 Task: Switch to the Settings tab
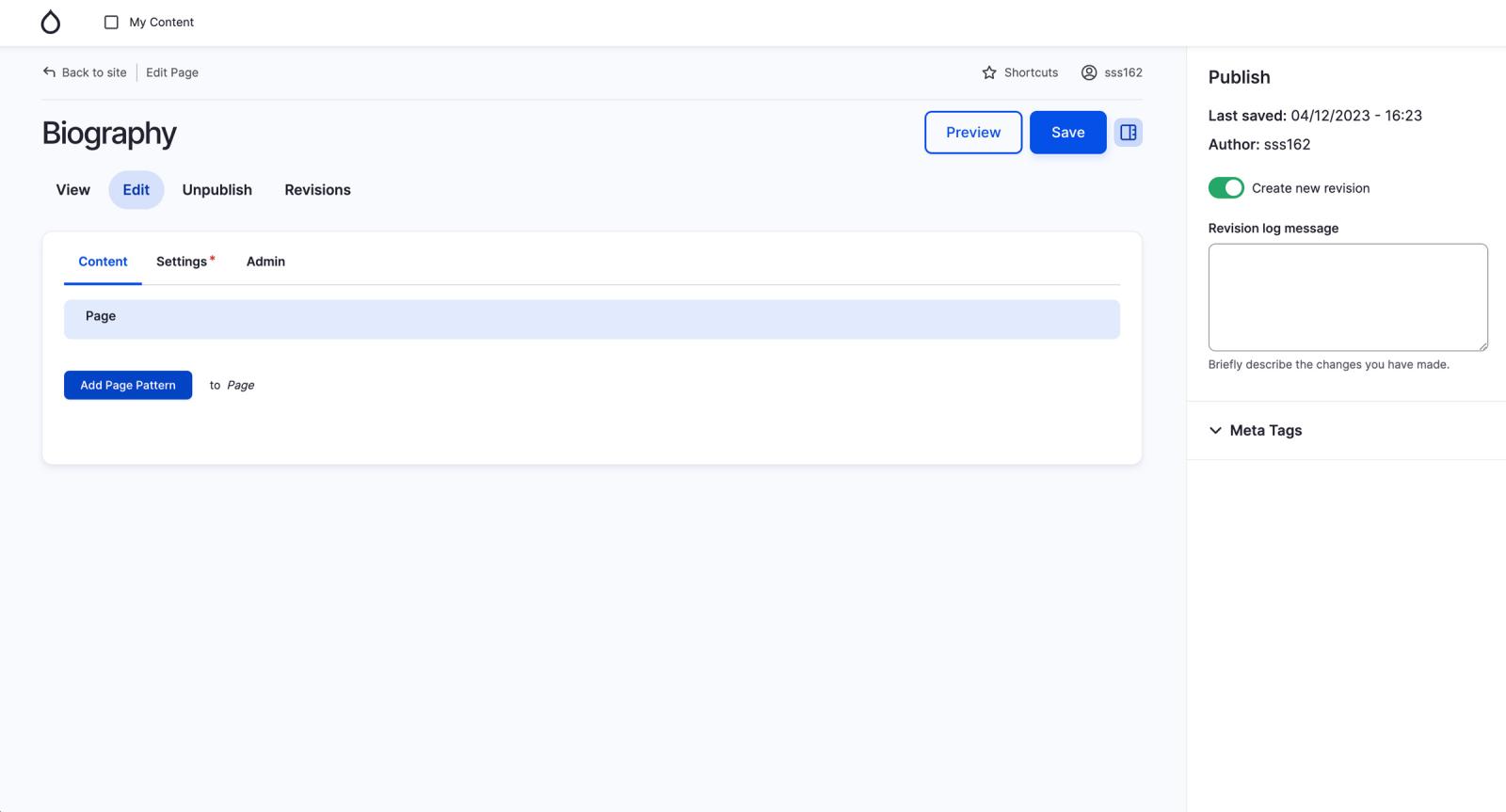182,262
